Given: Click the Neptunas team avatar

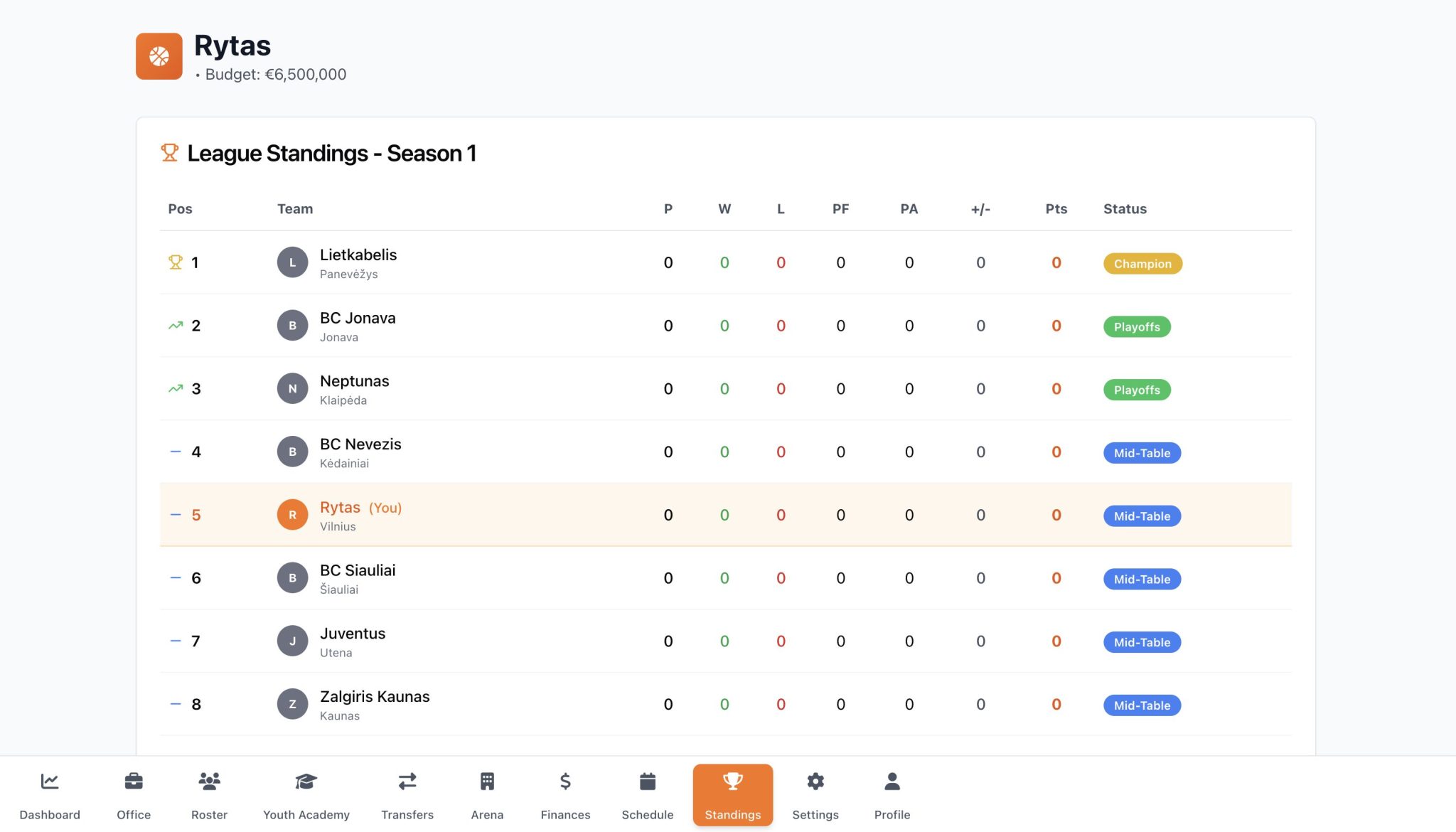Looking at the screenshot, I should 292,389.
